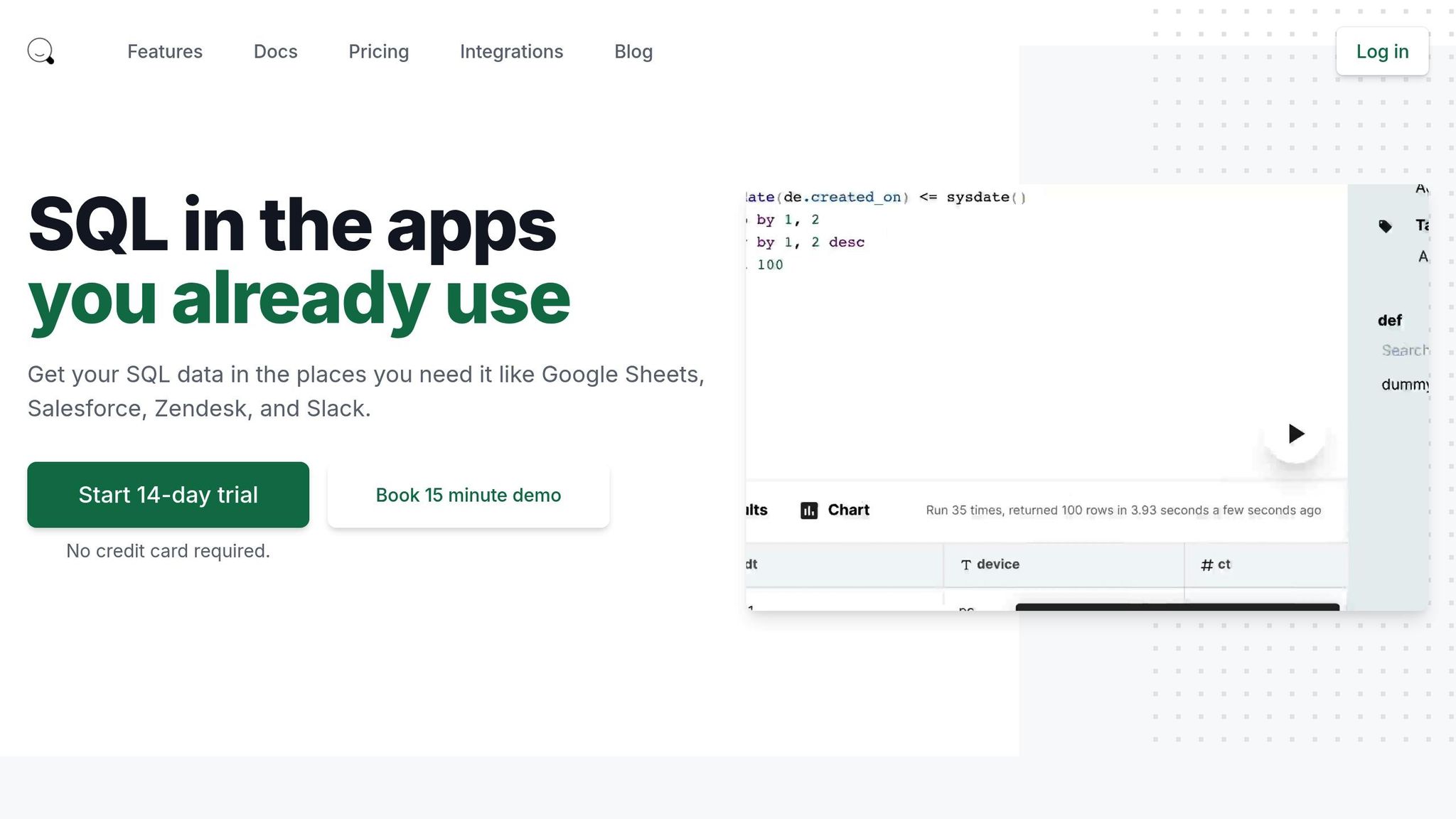Click the Chart bar icon
This screenshot has width=1456, height=819.
click(x=808, y=510)
